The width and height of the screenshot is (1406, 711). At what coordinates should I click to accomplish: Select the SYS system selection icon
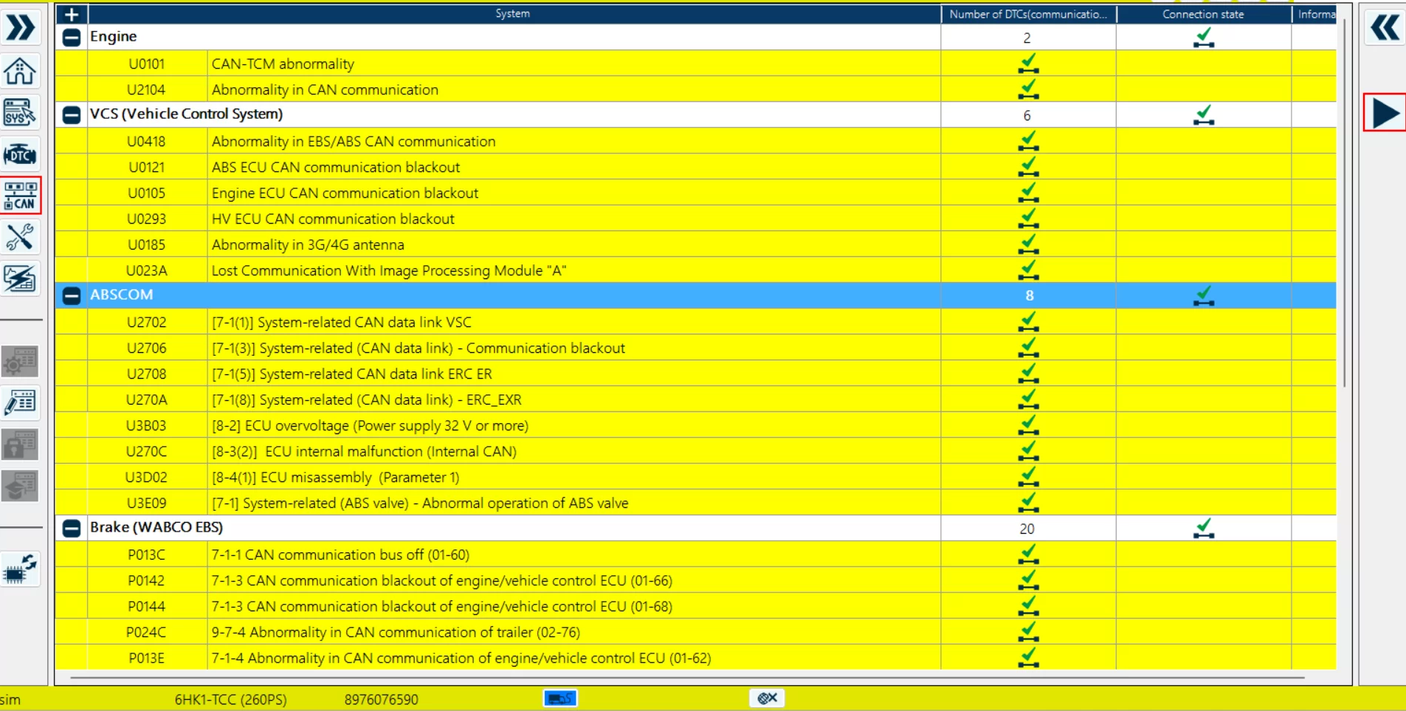pyautogui.click(x=20, y=113)
